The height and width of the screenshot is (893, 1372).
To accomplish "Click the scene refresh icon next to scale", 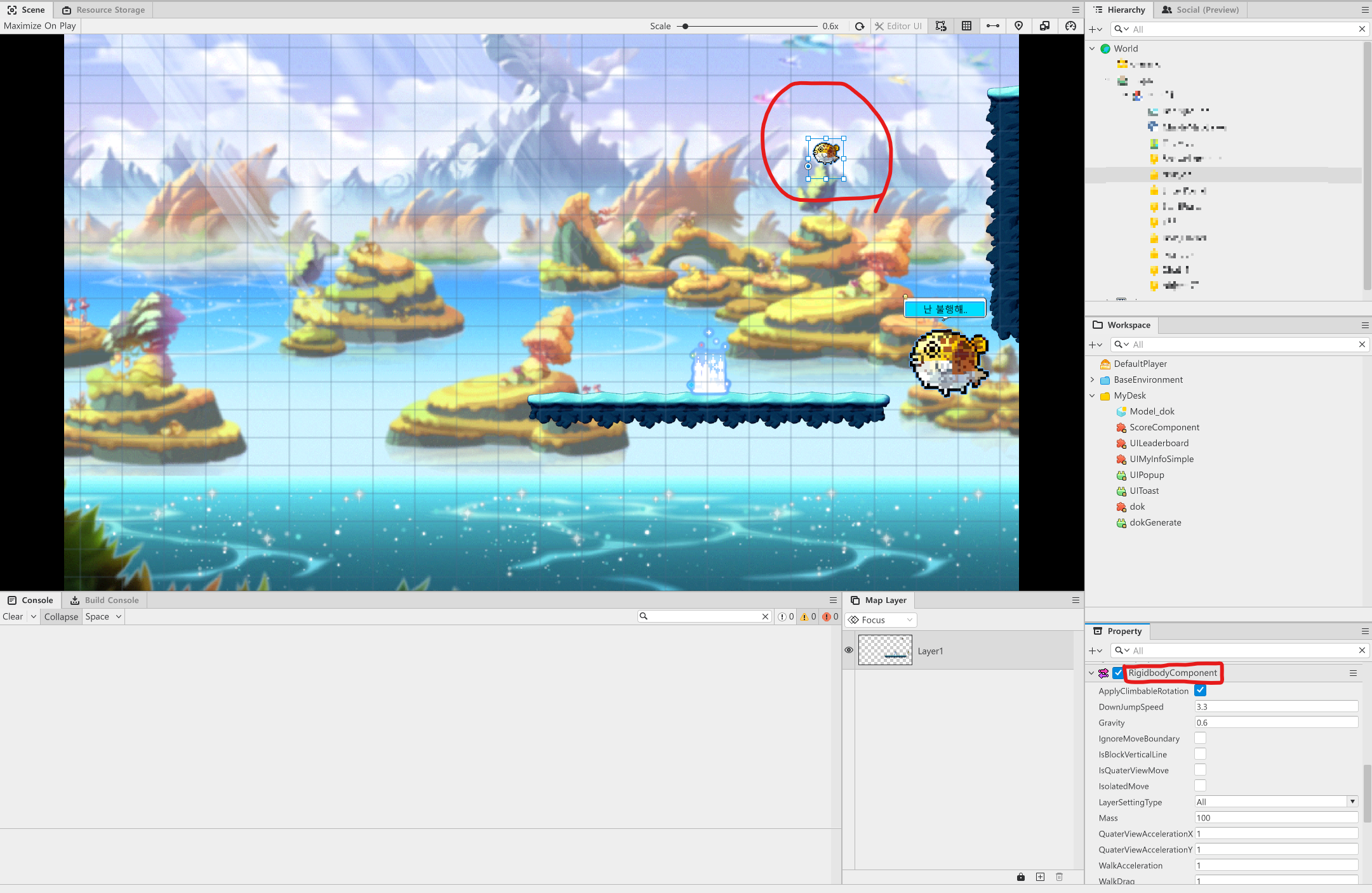I will pos(860,26).
